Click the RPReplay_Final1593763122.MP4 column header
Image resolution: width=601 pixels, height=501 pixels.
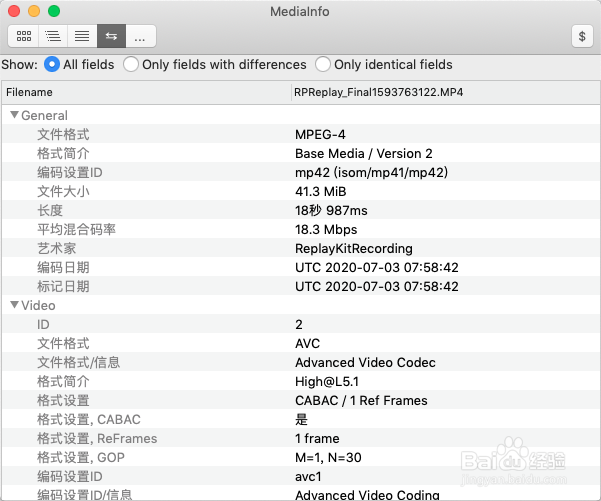(378, 92)
